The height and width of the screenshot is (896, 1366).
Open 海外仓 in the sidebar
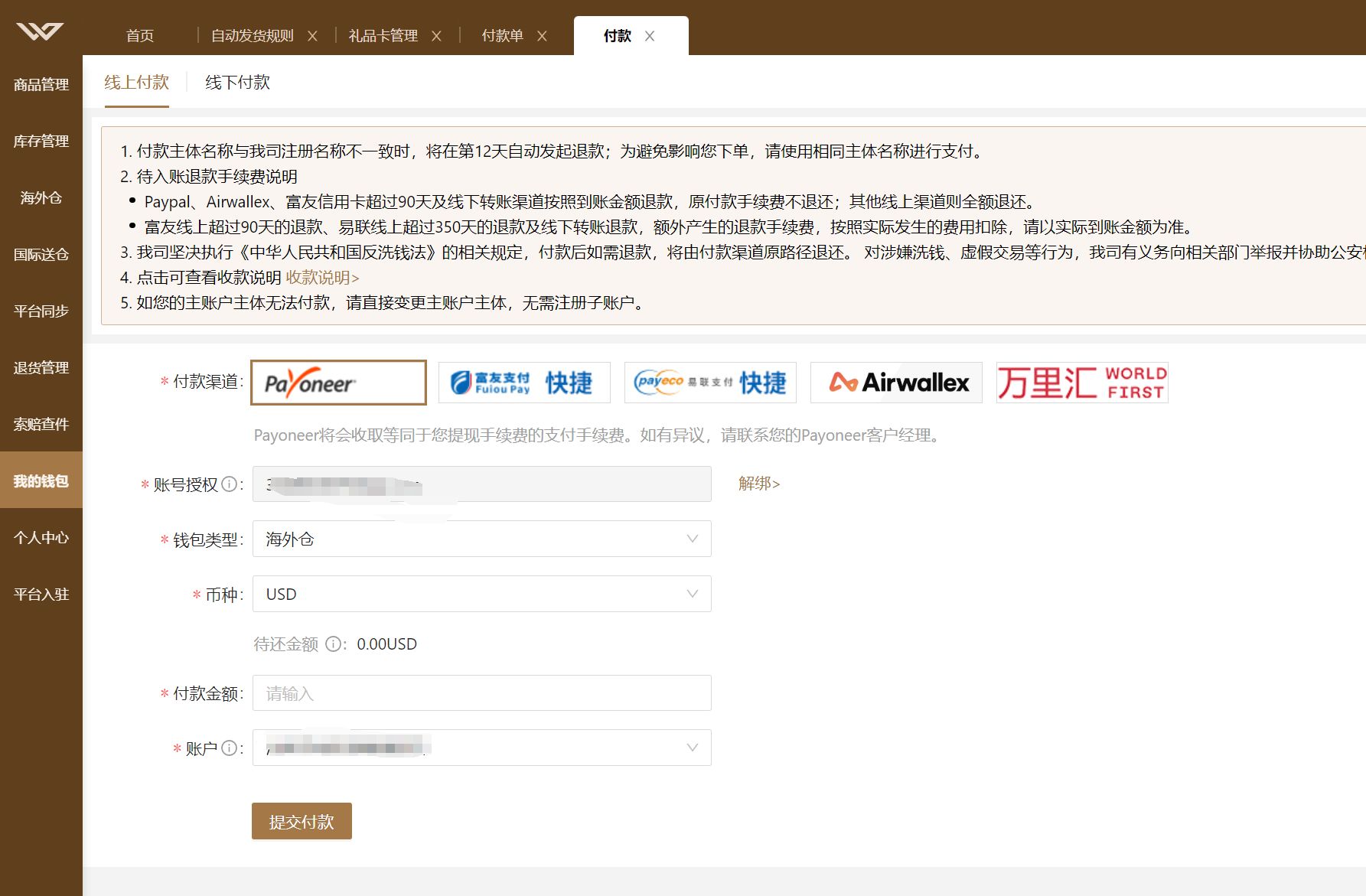point(41,198)
